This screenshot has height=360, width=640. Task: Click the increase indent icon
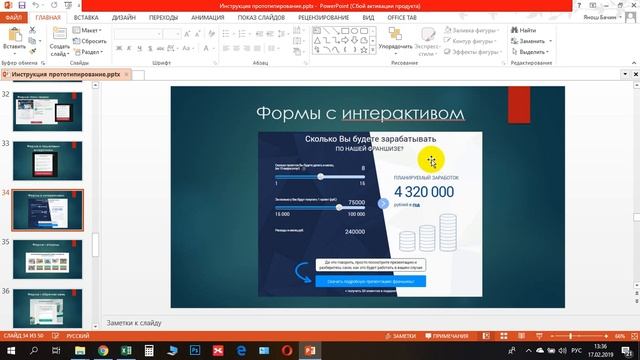[270, 34]
